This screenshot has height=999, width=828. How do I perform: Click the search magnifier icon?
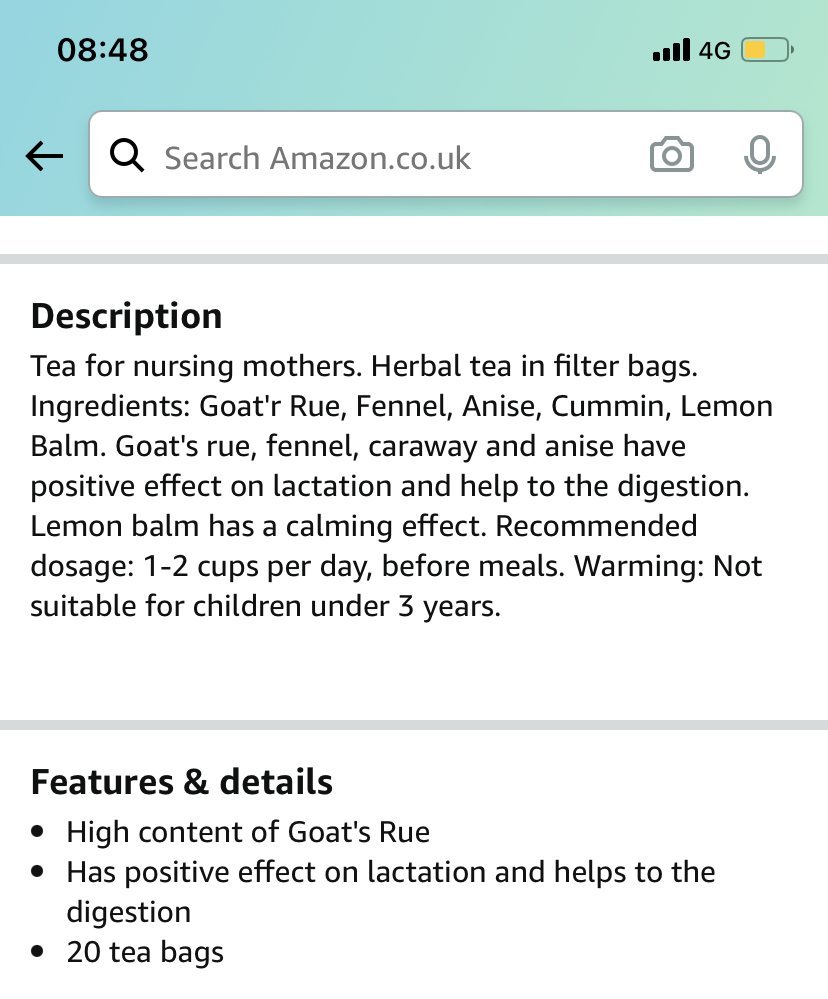[127, 156]
